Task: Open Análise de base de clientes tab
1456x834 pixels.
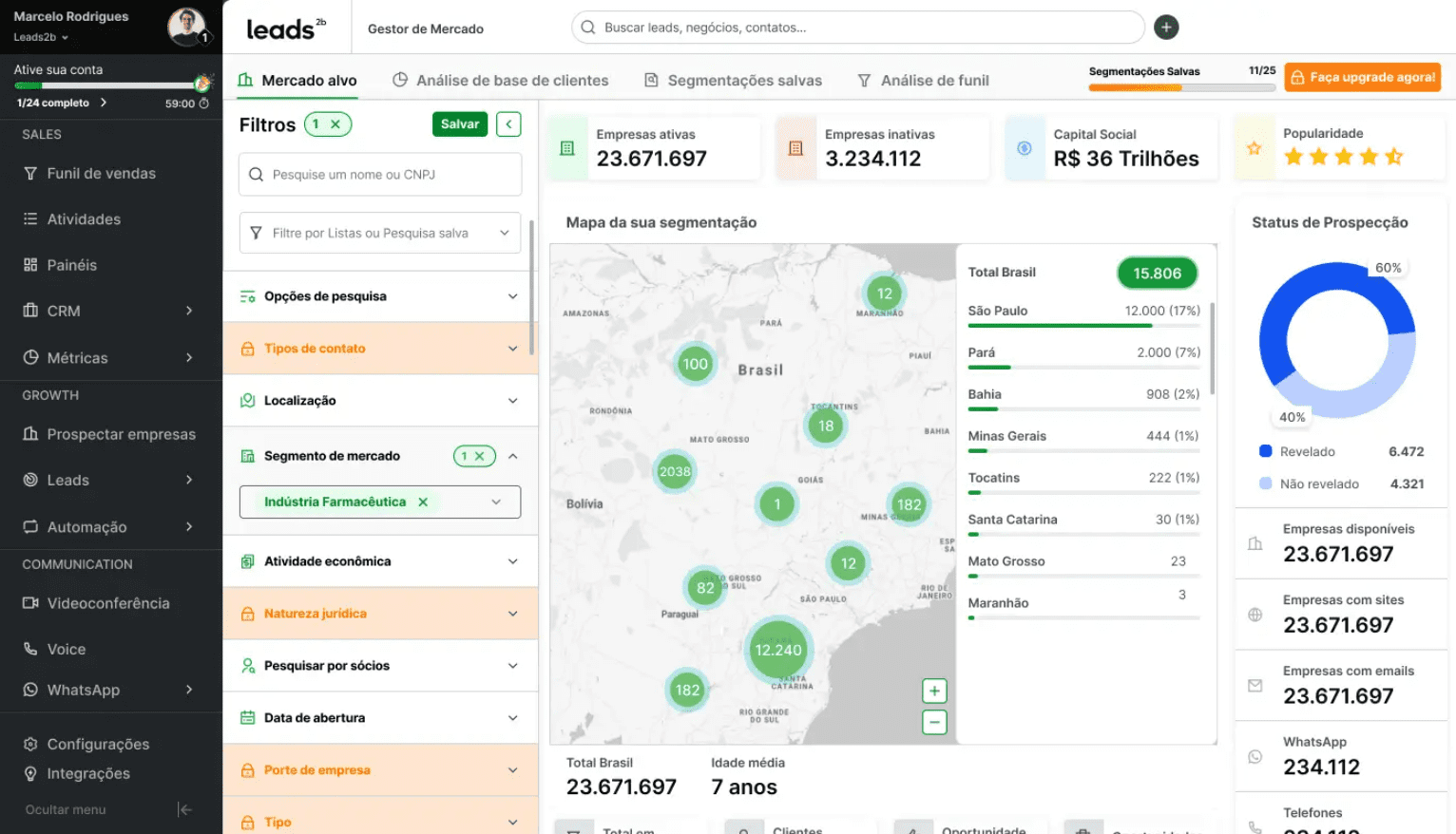Action: coord(501,81)
